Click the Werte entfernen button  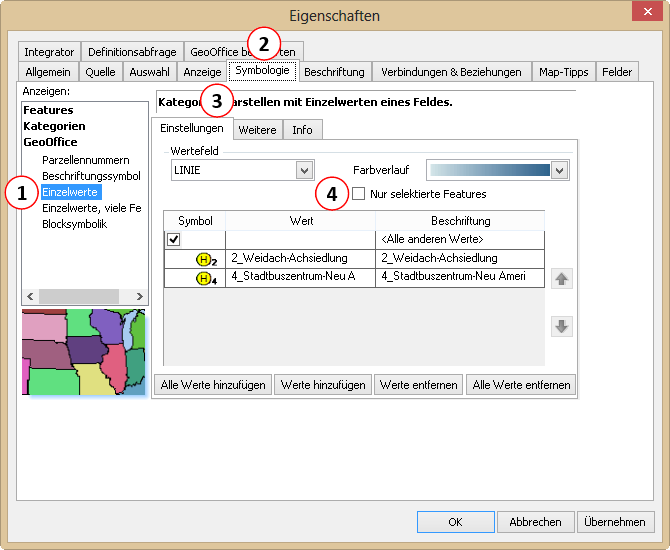(x=419, y=385)
